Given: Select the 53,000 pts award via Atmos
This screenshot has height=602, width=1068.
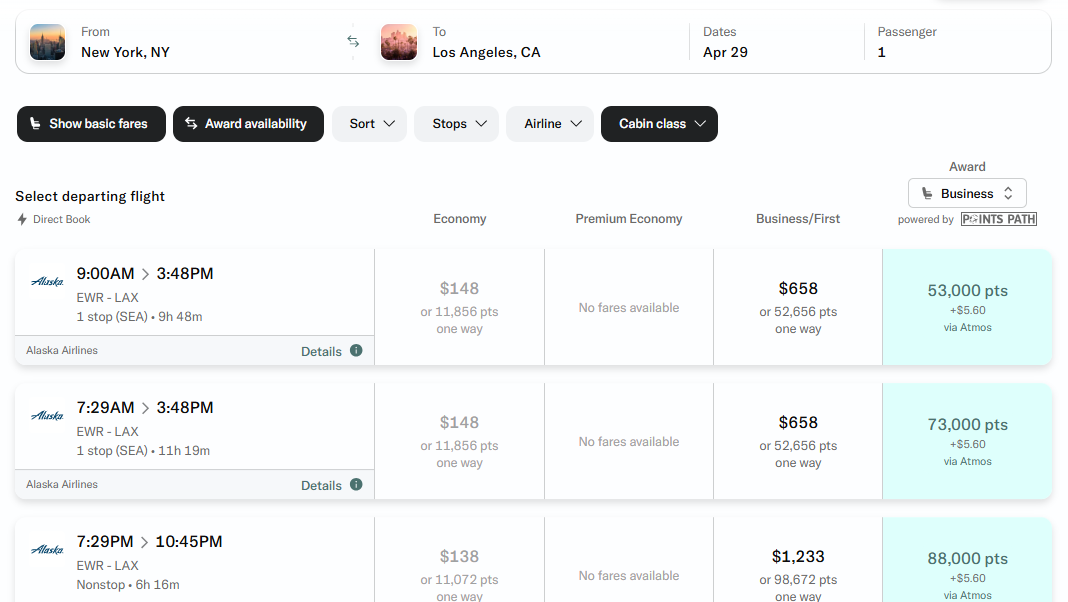Looking at the screenshot, I should (x=966, y=306).
